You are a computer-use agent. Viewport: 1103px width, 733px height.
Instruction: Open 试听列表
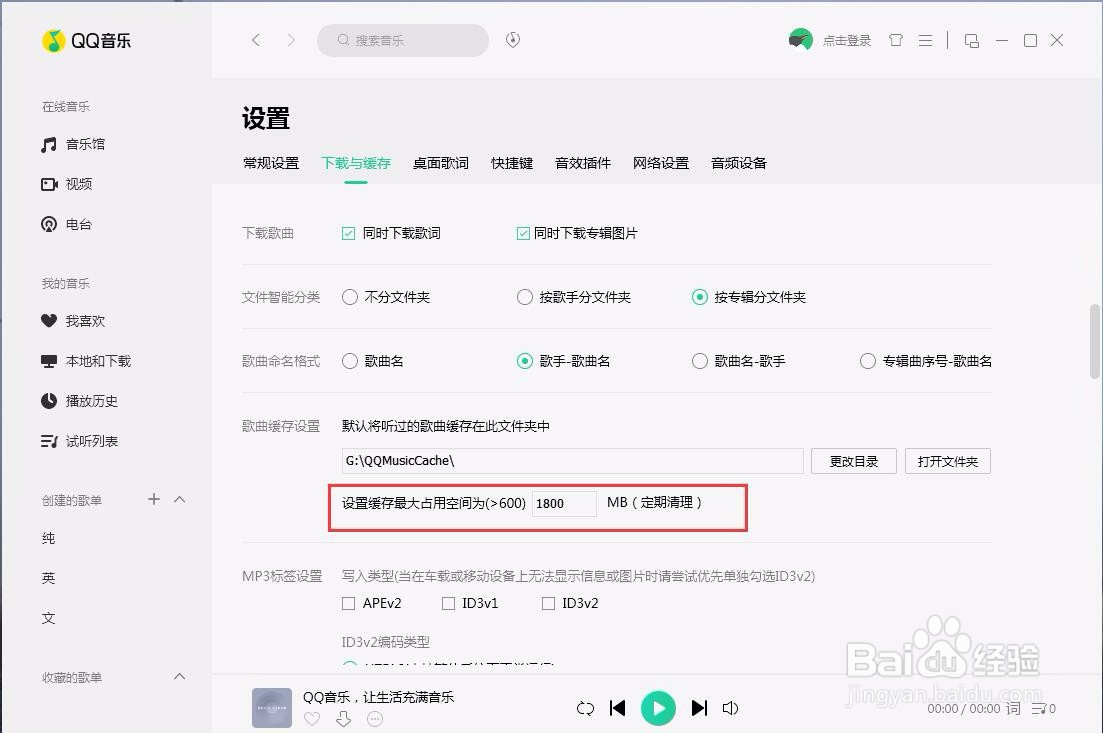point(79,441)
